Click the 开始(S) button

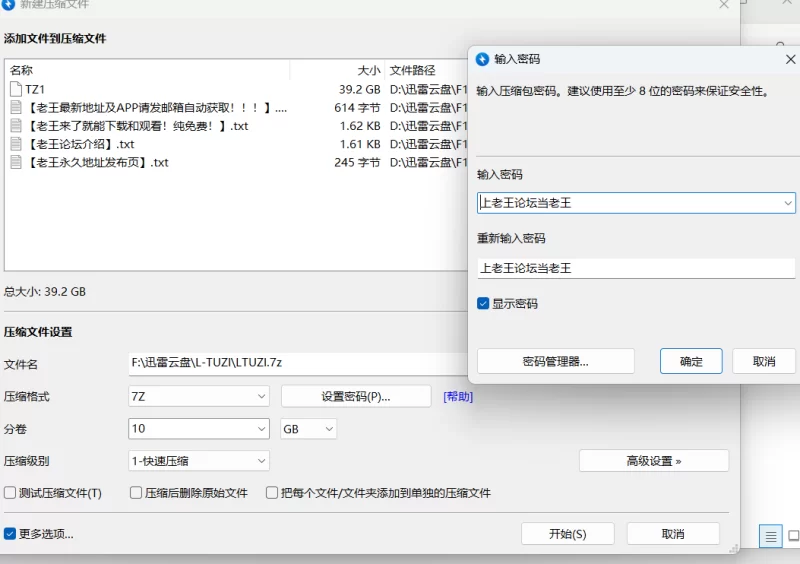coord(567,534)
